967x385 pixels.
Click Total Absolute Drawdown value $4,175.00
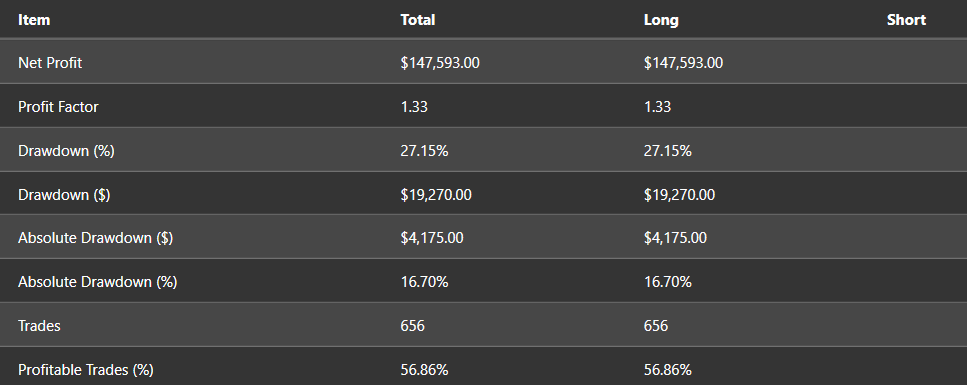tap(432, 238)
